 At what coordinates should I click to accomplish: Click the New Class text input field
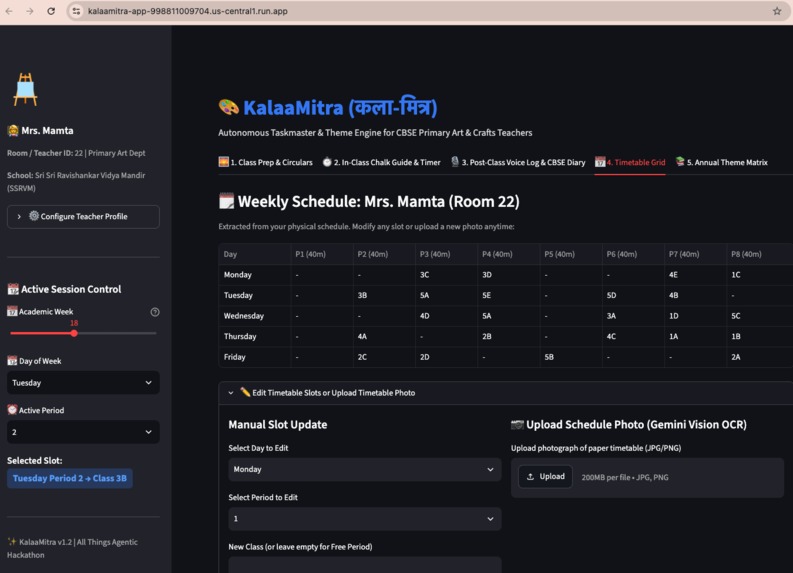click(x=365, y=565)
